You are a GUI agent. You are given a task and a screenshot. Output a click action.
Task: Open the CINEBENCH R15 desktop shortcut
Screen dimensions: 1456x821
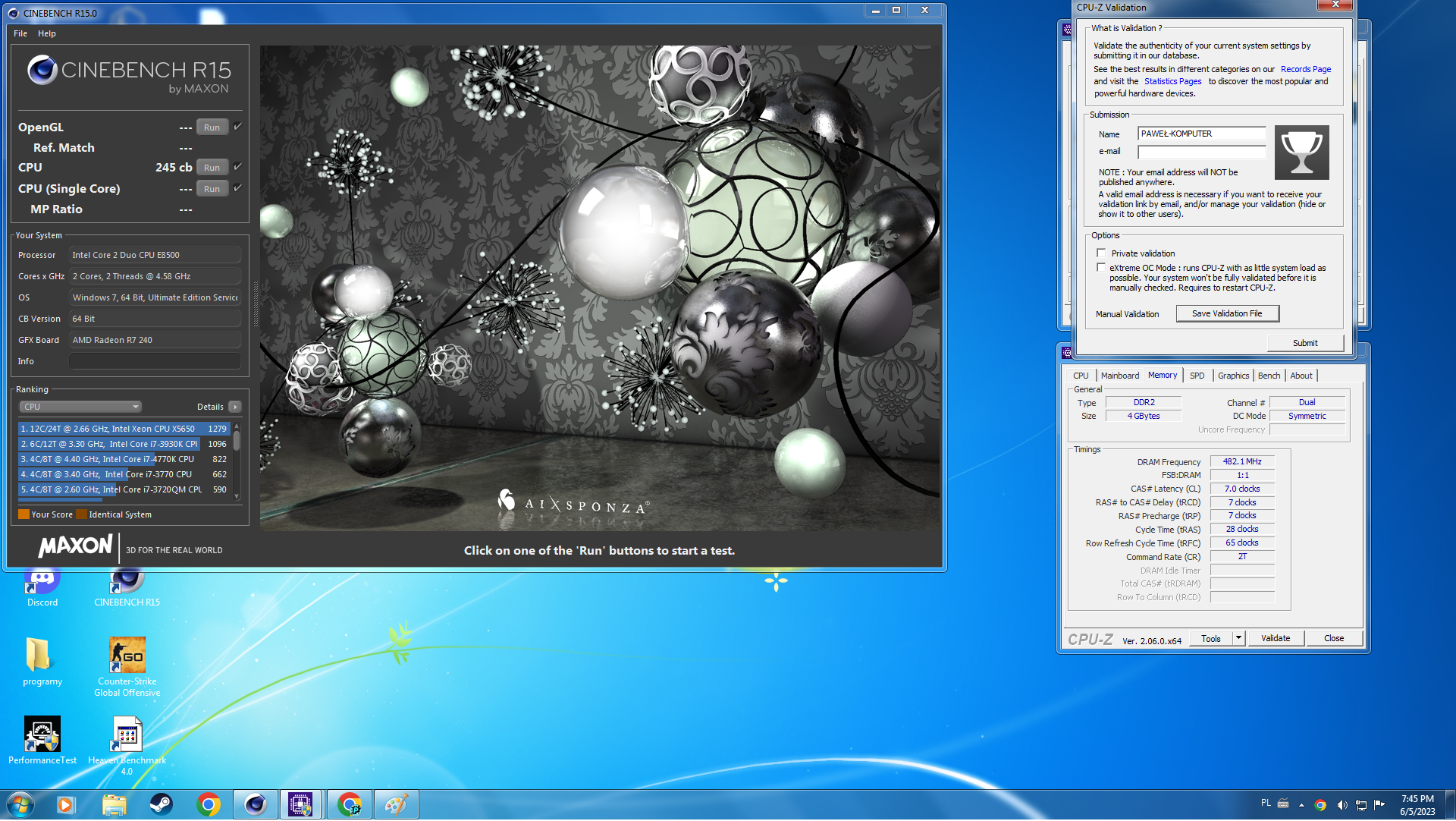pos(127,589)
